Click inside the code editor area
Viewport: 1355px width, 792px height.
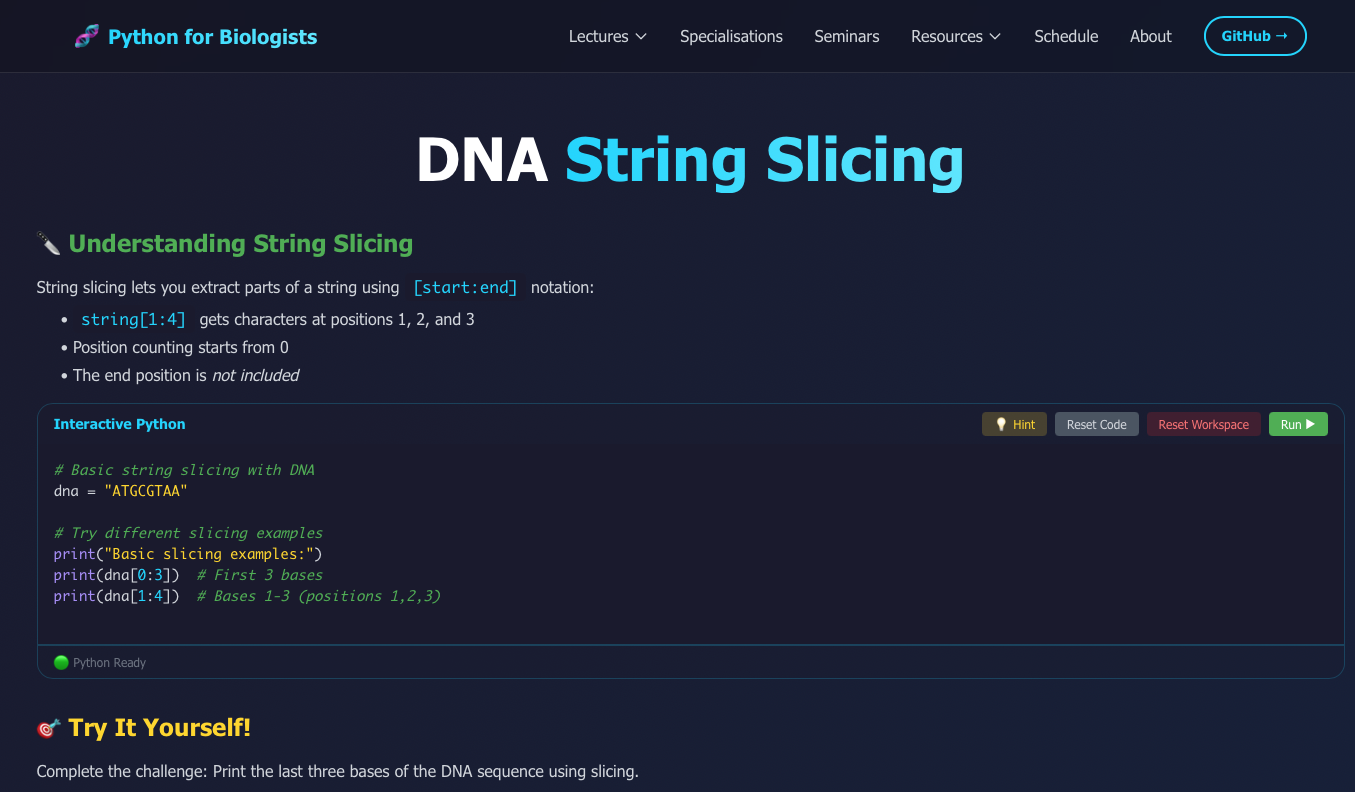(400, 540)
